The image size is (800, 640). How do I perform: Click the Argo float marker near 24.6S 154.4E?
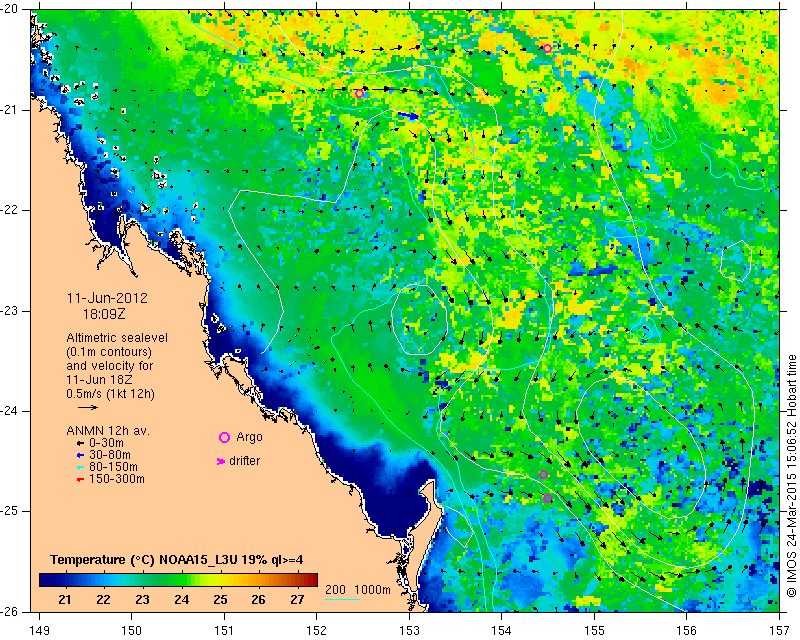pyautogui.click(x=543, y=475)
